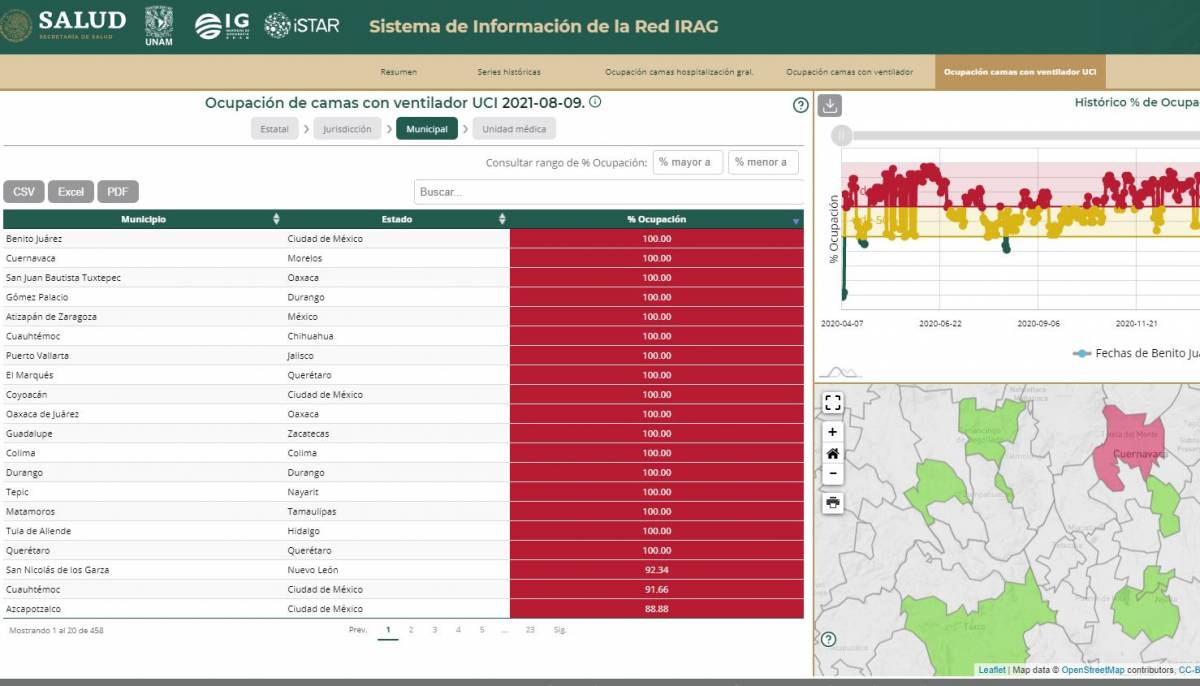The image size is (1200, 686).
Task: Click the chart download icon
Action: coord(829,106)
